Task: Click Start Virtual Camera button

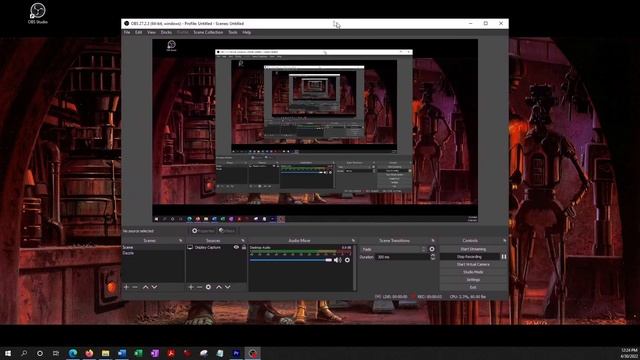Action: 473,264
